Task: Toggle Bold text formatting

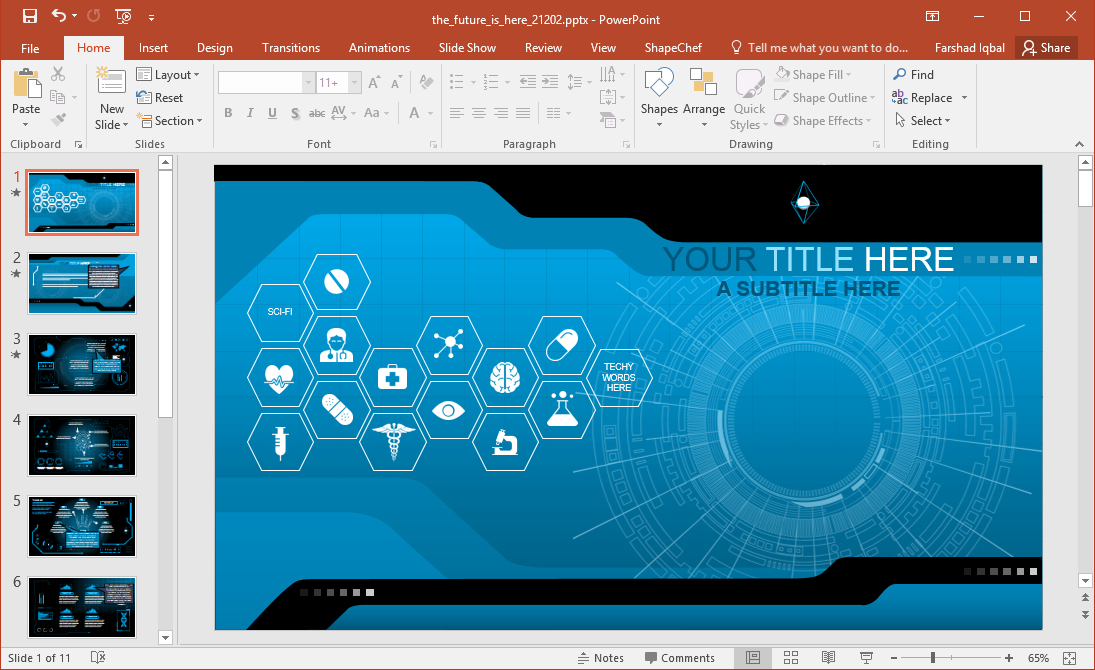Action: pos(228,113)
